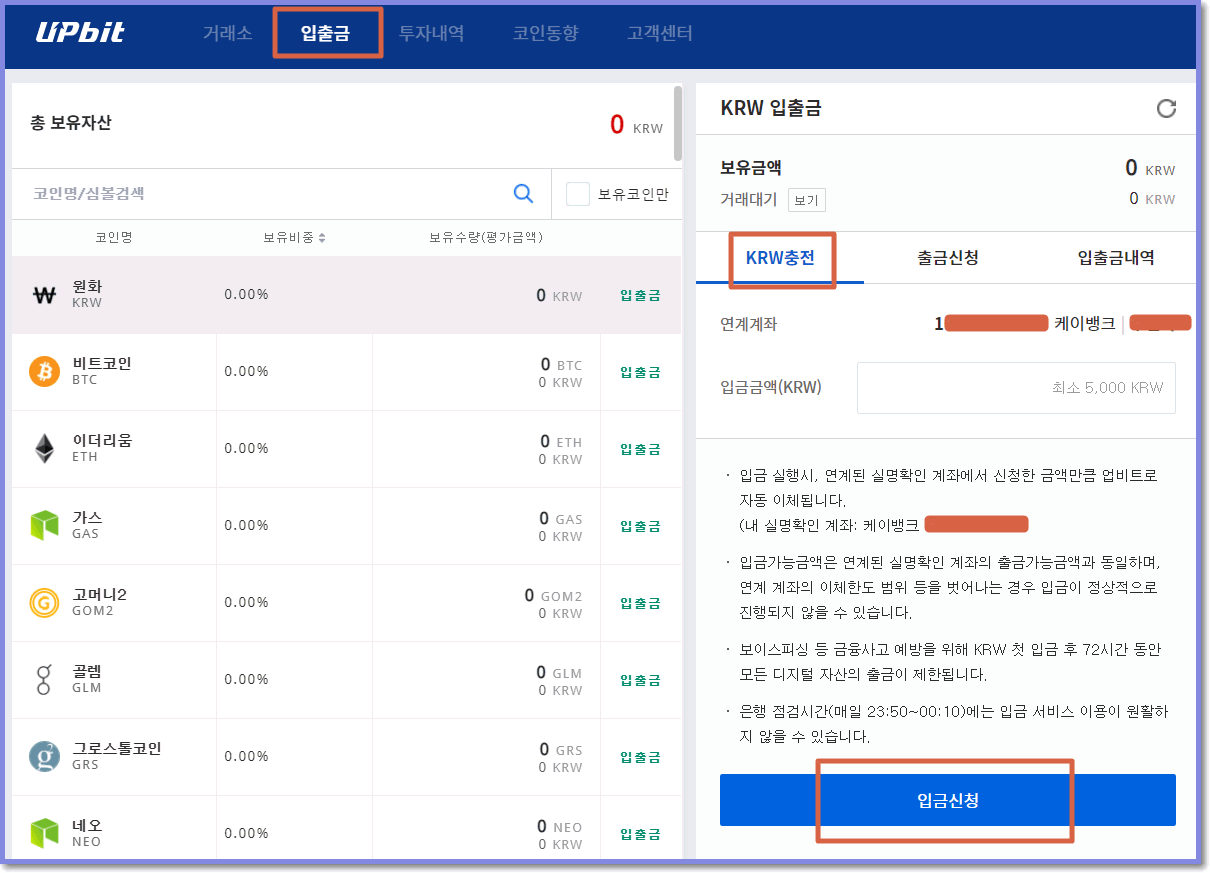1210x873 pixels.
Task: Click the 이더리움 coin icon
Action: [x=44, y=448]
